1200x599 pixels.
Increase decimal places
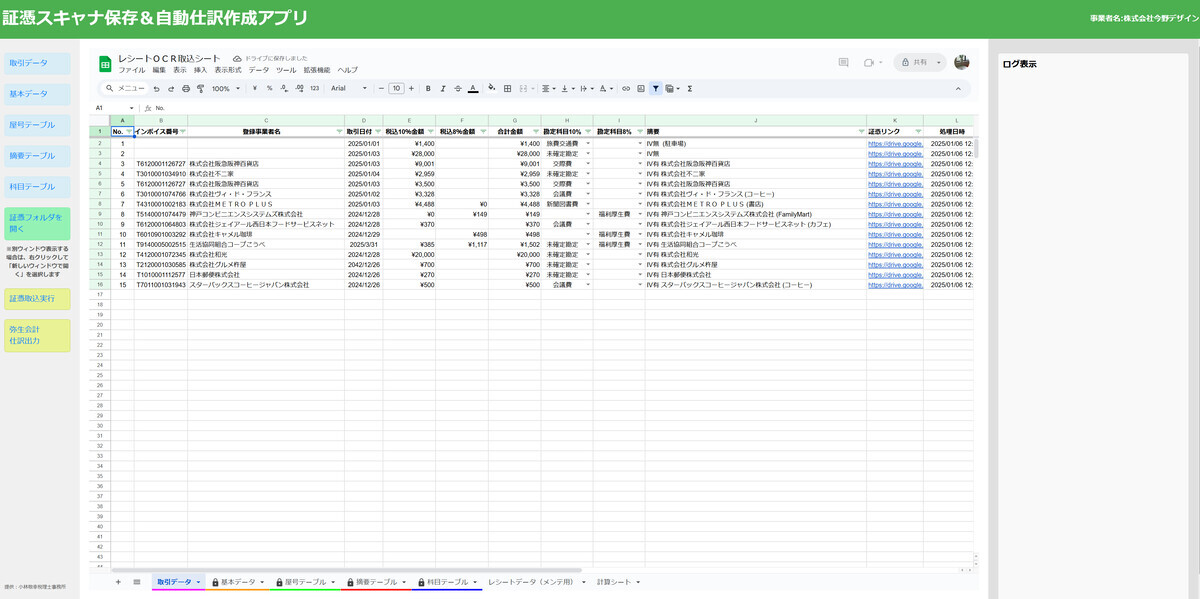tap(299, 88)
